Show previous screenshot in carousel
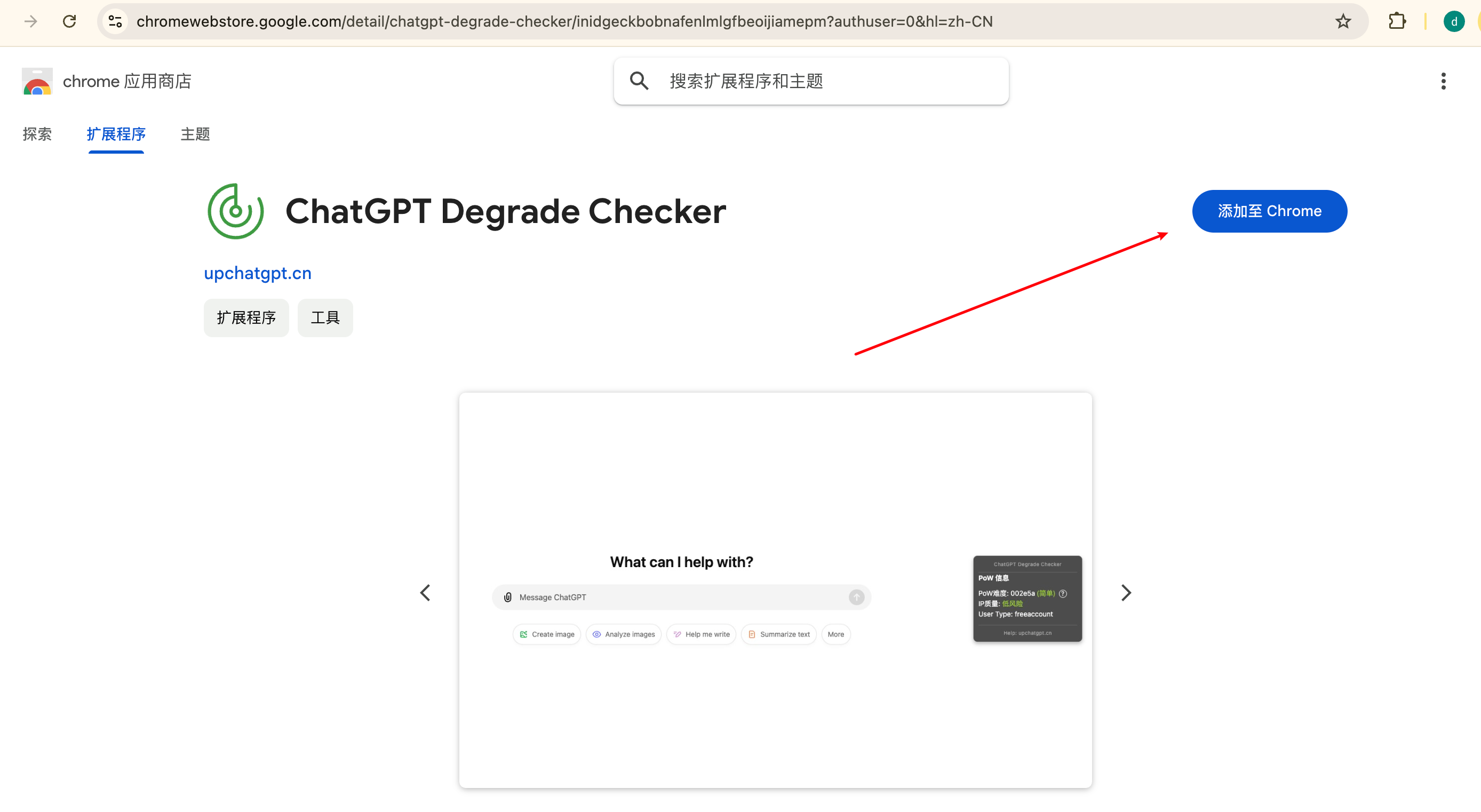Screen dimensions: 1481x812 coord(425,592)
